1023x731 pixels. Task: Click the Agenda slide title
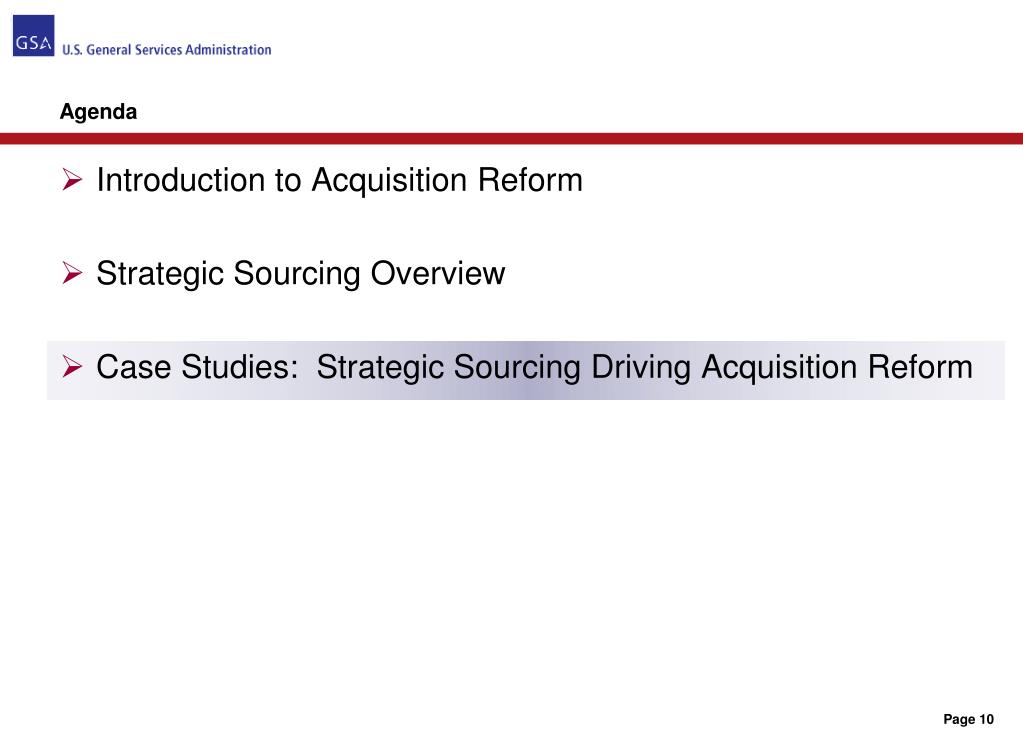pos(99,112)
